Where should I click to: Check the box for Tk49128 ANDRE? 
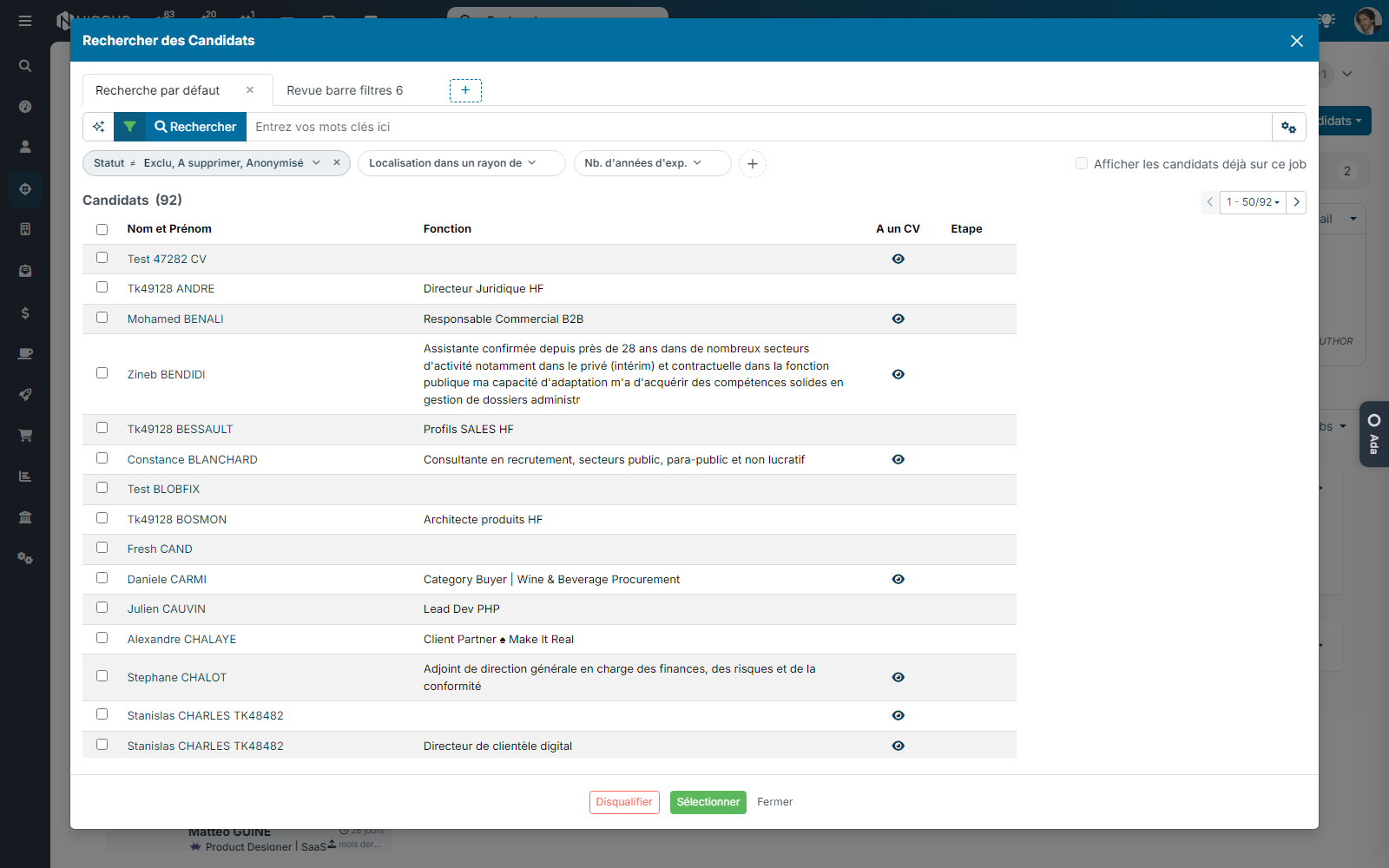pyautogui.click(x=102, y=287)
